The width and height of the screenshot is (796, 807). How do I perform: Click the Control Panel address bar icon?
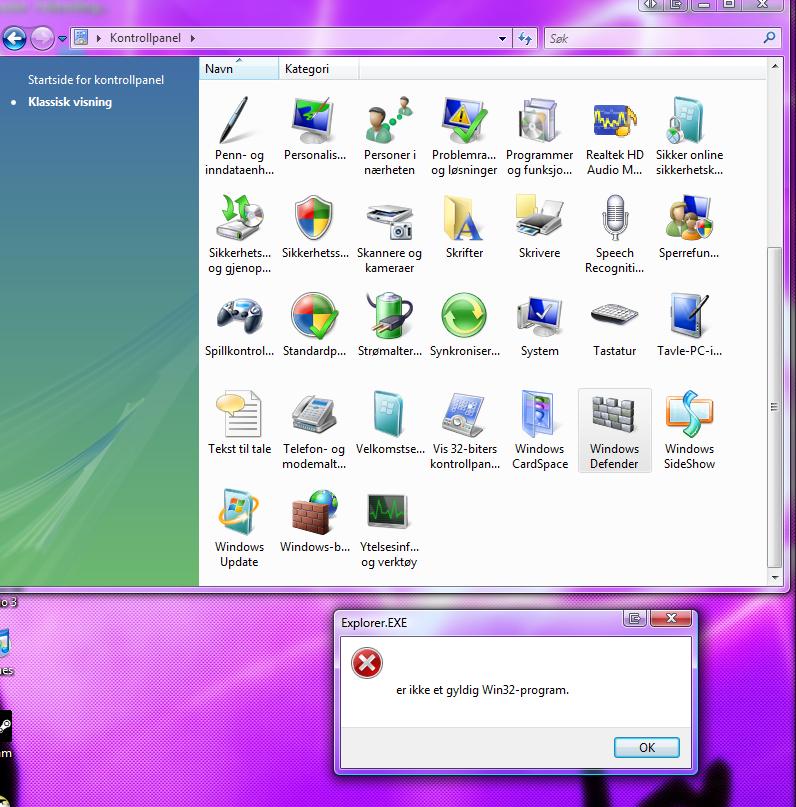click(x=81, y=38)
